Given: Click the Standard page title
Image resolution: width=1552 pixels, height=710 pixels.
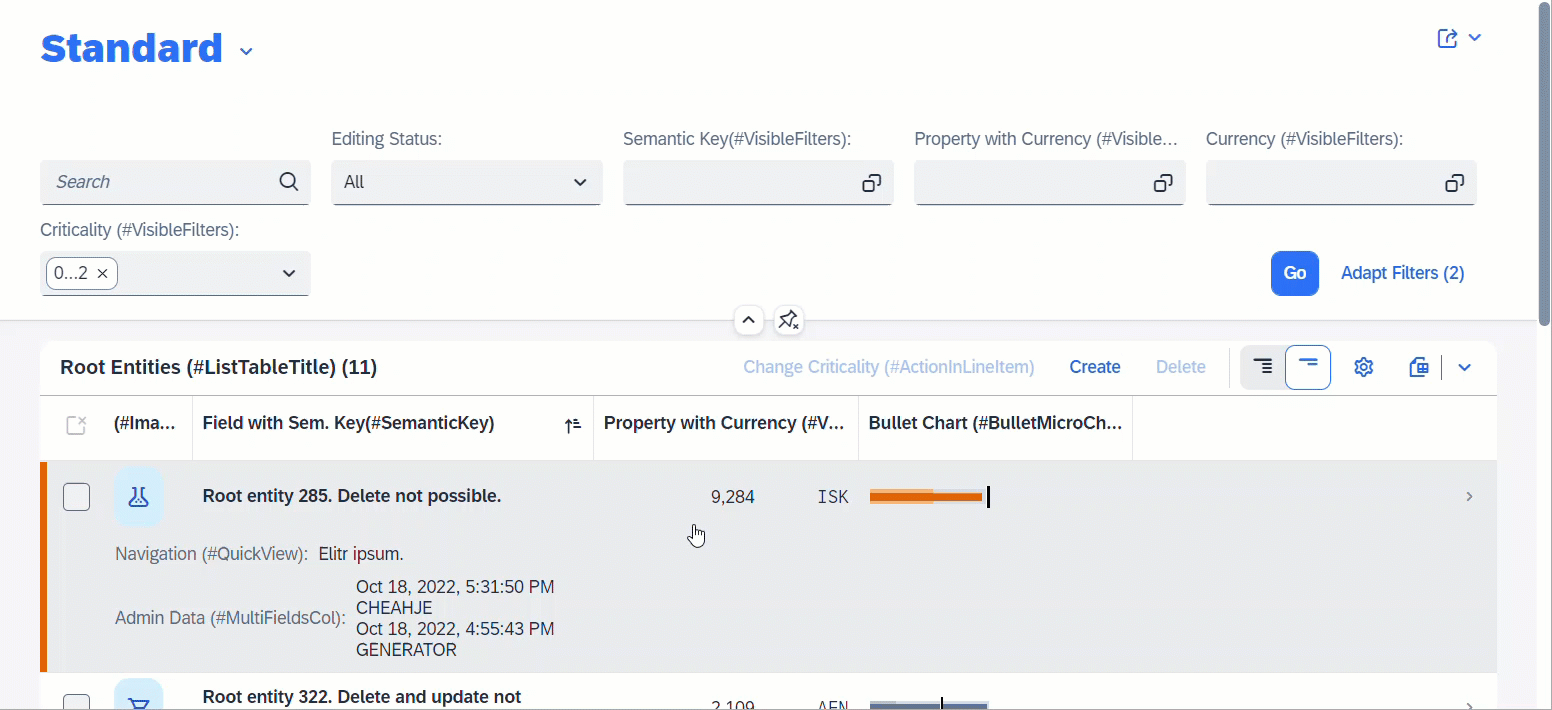Looking at the screenshot, I should [131, 49].
